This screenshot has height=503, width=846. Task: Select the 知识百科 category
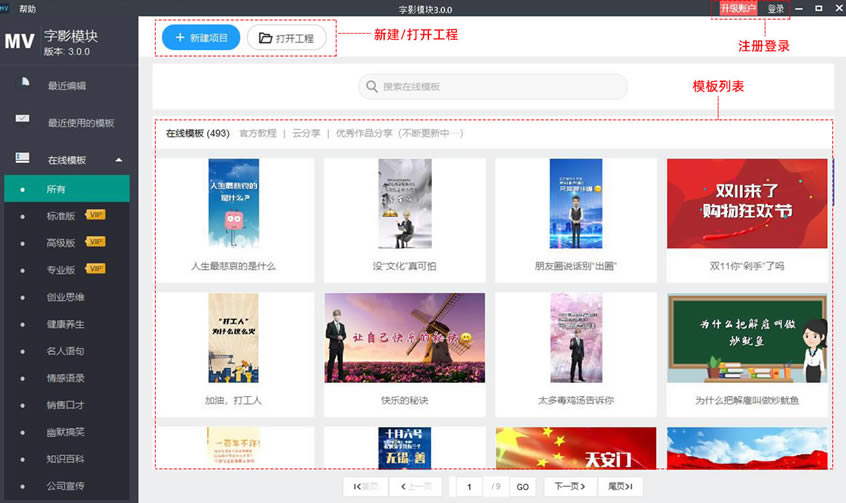coord(65,459)
